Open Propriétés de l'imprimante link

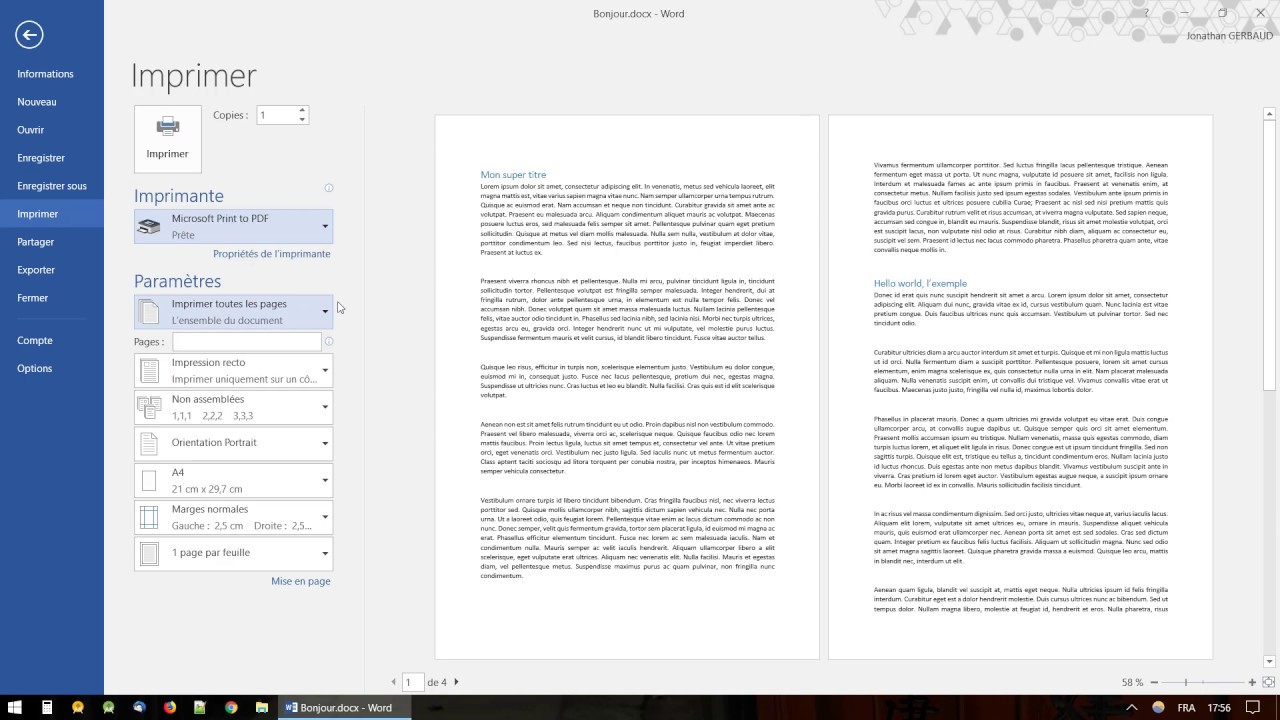coord(271,254)
